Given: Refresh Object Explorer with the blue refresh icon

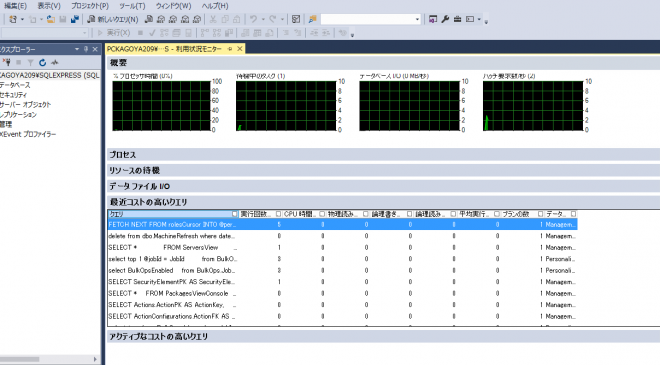Looking at the screenshot, I should 43,63.
